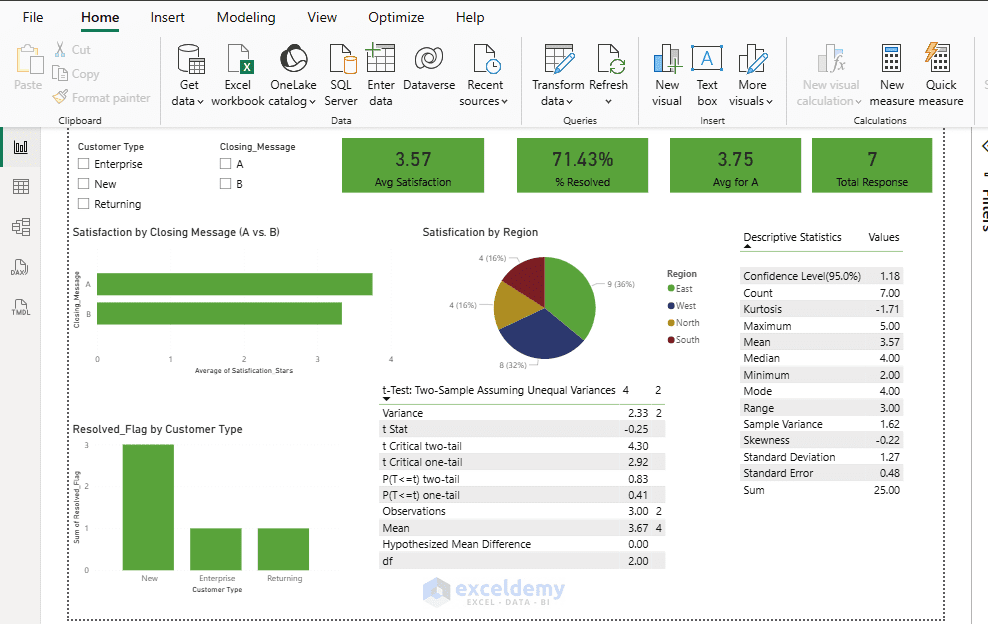Switch to Table view in sidebar
Viewport: 988px width, 624px height.
pos(21,187)
